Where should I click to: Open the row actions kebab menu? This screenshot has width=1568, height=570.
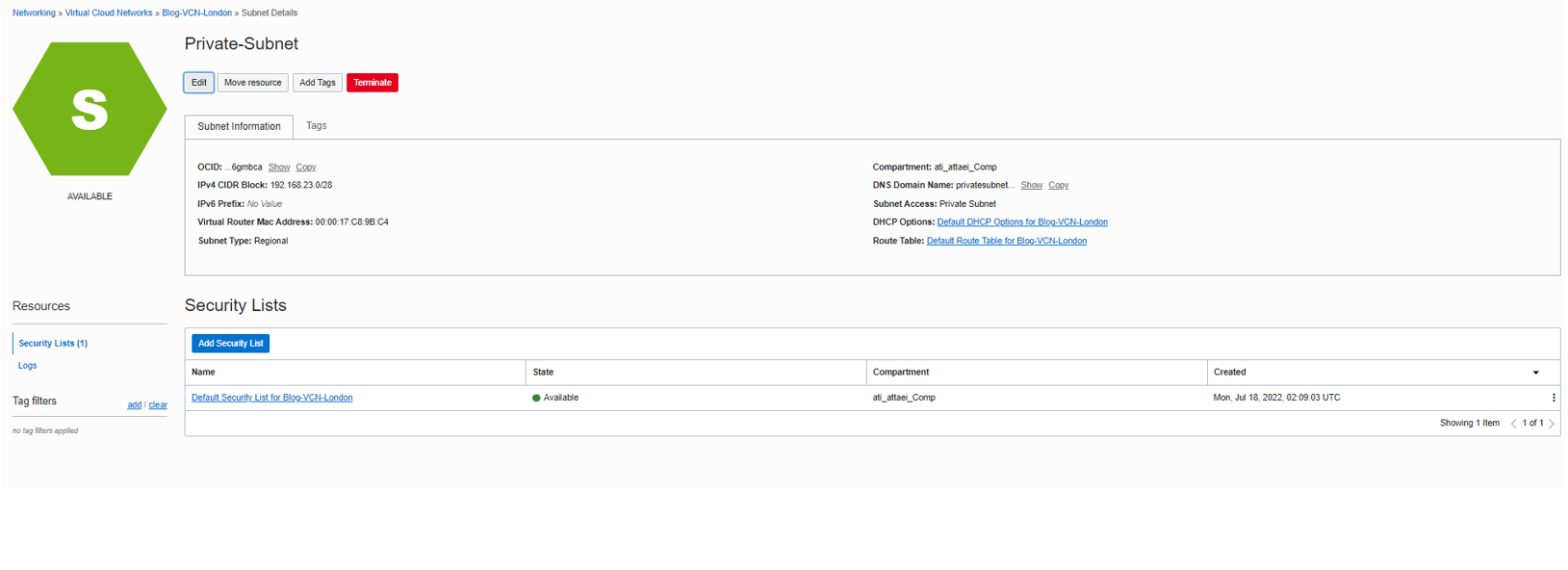click(x=1553, y=398)
